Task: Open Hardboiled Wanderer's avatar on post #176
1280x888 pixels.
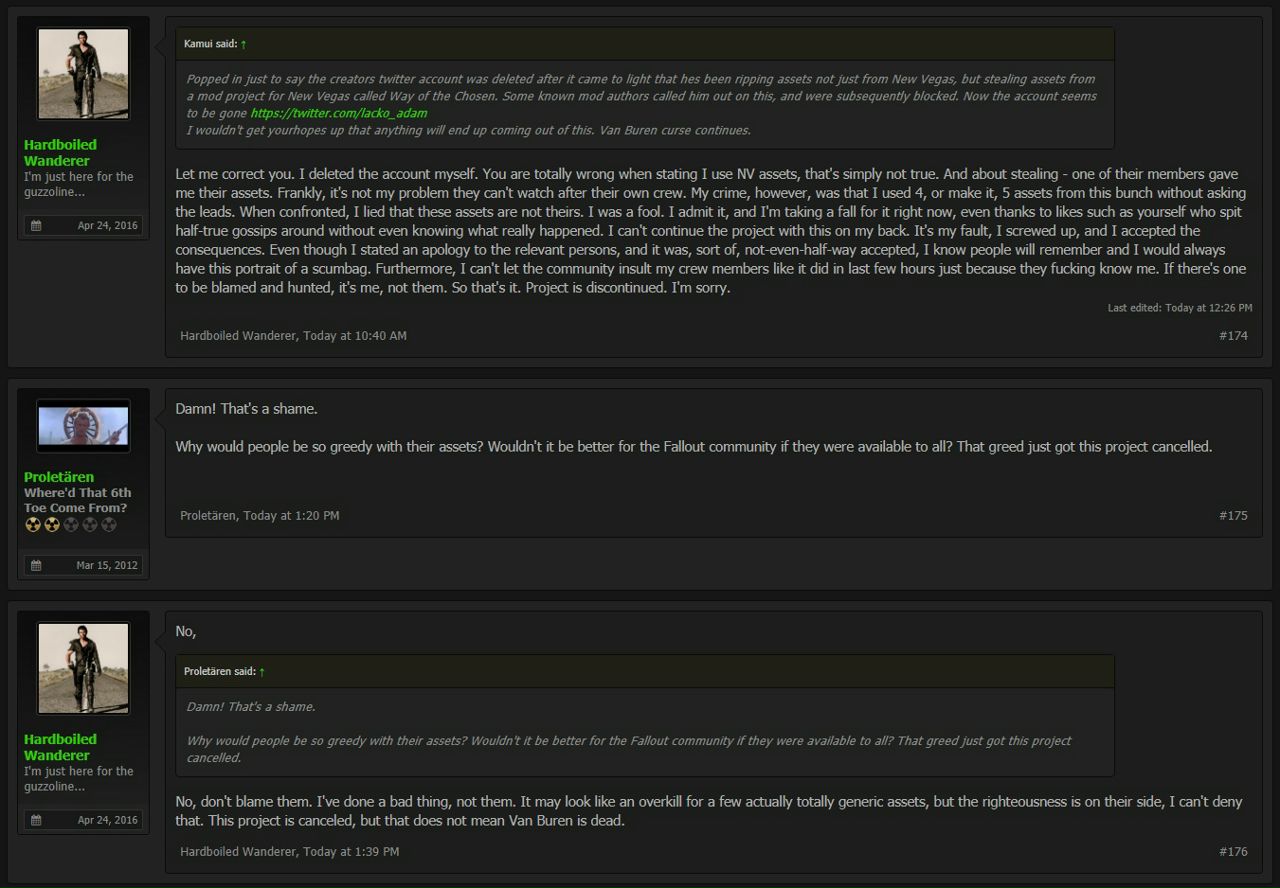Action: point(83,669)
